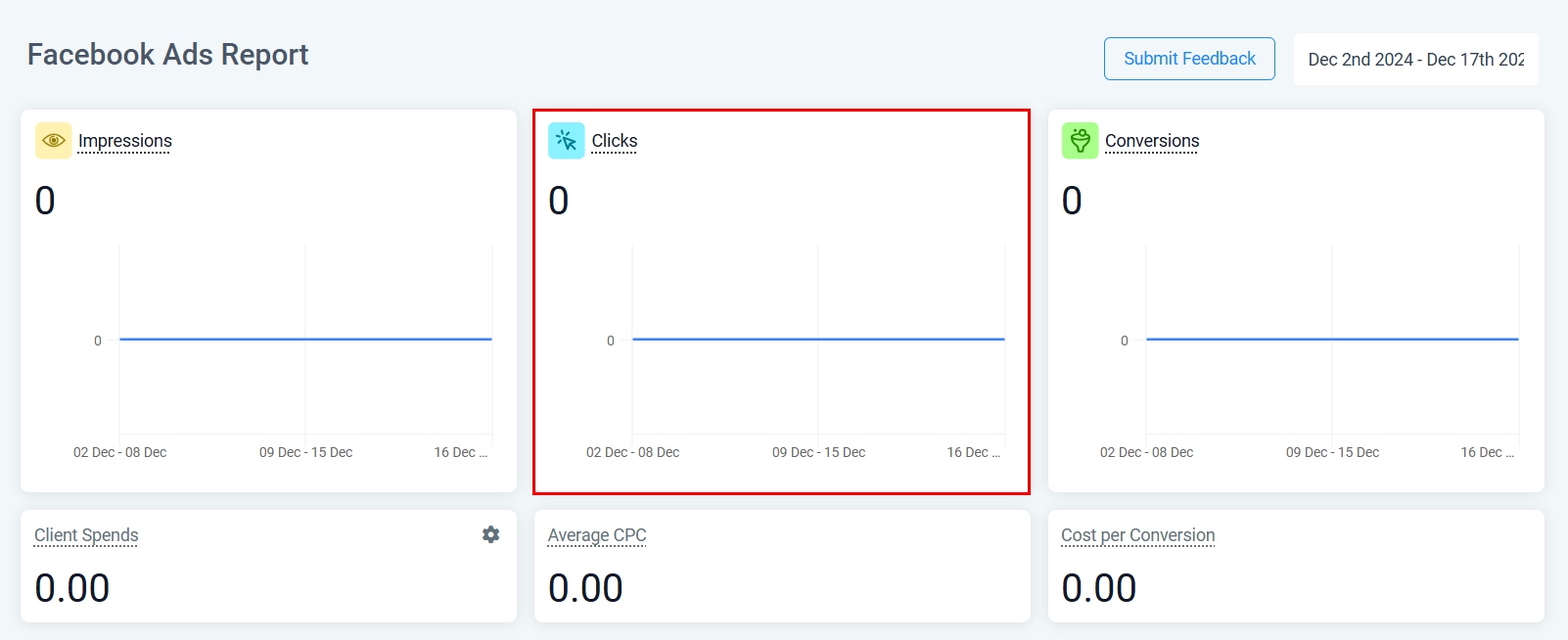Click the Average CPC label

tap(597, 535)
